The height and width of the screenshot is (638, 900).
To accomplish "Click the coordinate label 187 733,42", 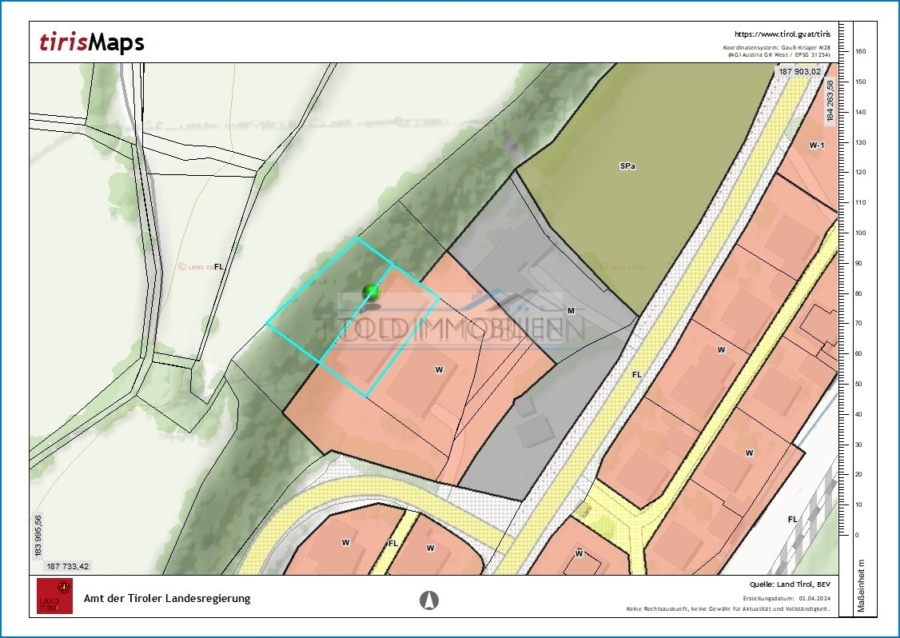I will [68, 566].
